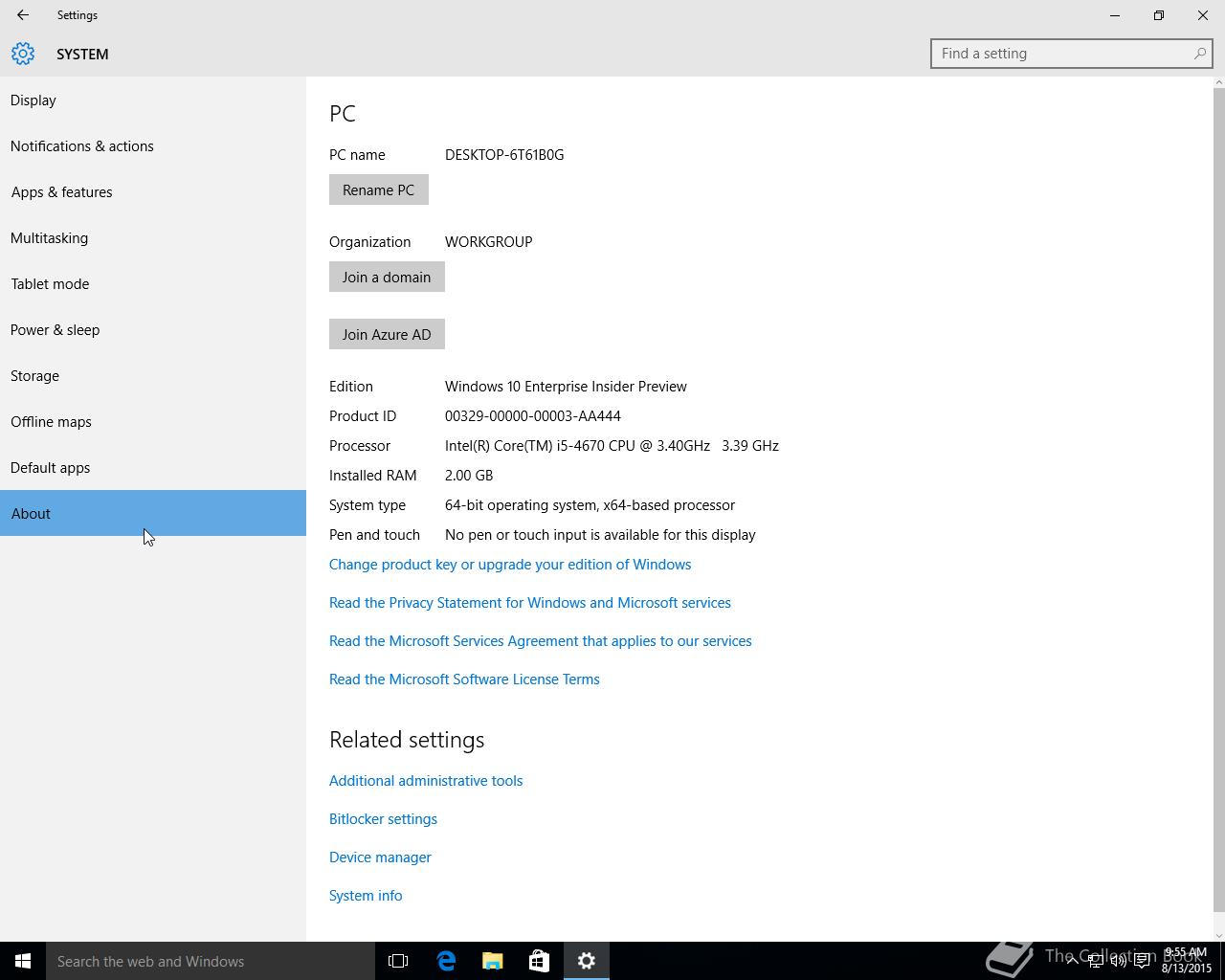
Task: Click the Join Azure AD button
Action: [x=387, y=334]
